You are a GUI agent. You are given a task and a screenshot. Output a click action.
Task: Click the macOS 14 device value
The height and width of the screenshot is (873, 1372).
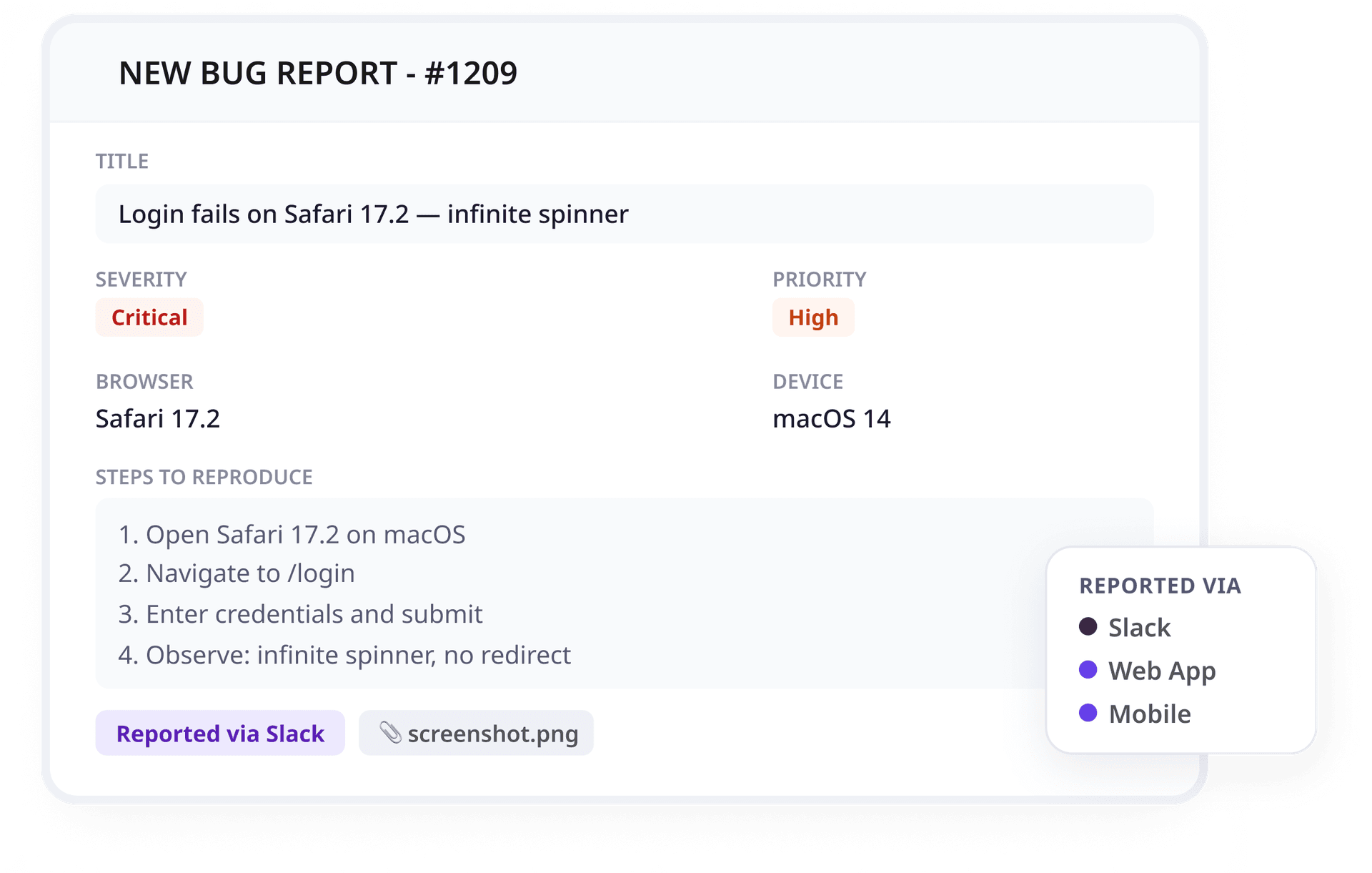[832, 419]
